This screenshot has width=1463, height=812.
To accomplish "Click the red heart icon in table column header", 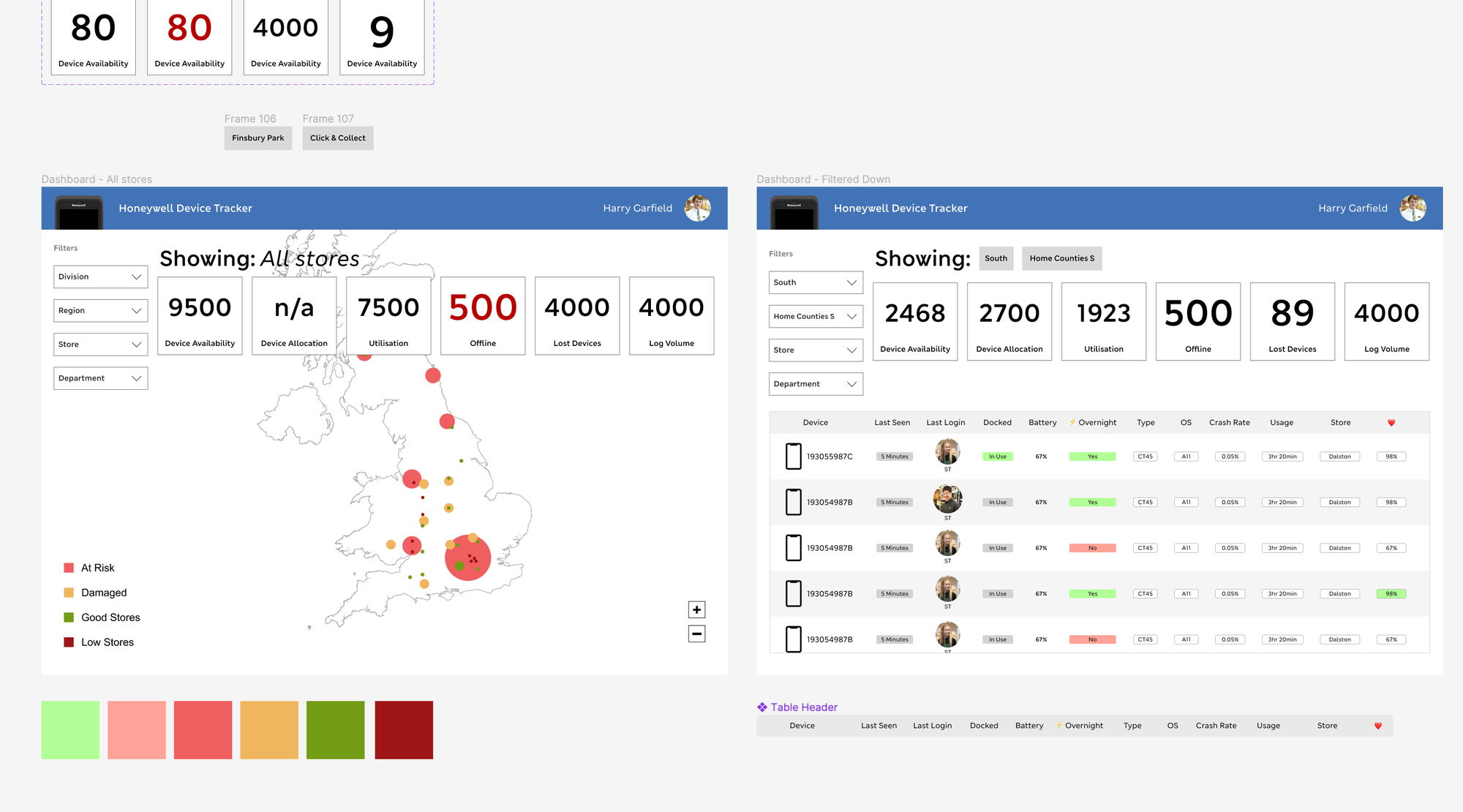I will click(1391, 423).
